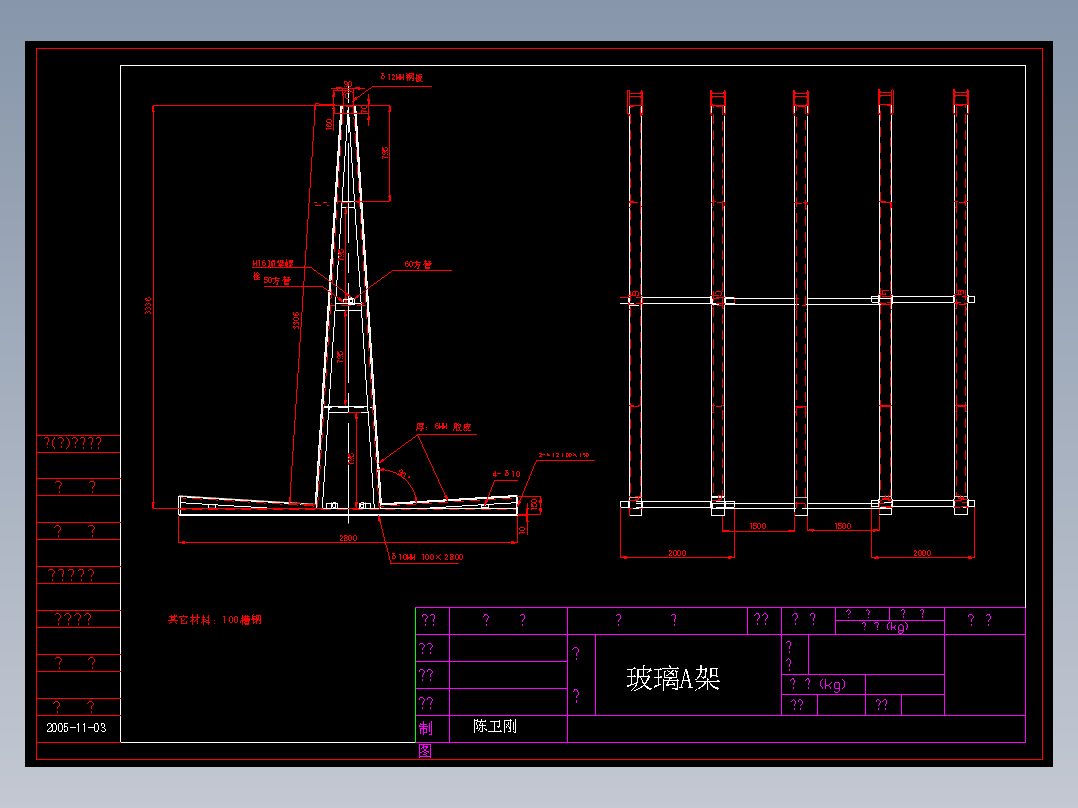This screenshot has height=808, width=1078.
Task: Click the 3306 height dimension
Action: [296, 320]
